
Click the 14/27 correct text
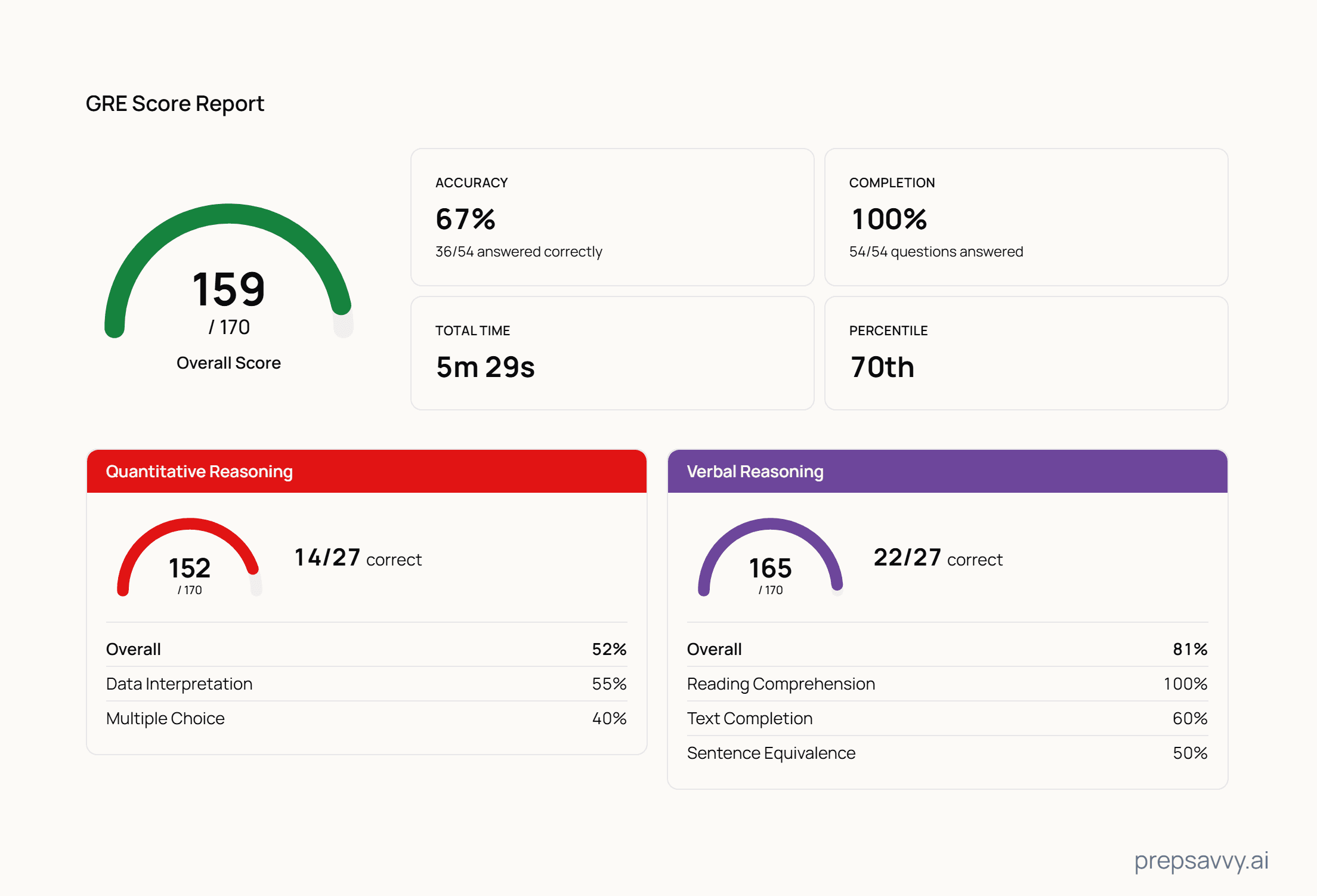(x=358, y=558)
